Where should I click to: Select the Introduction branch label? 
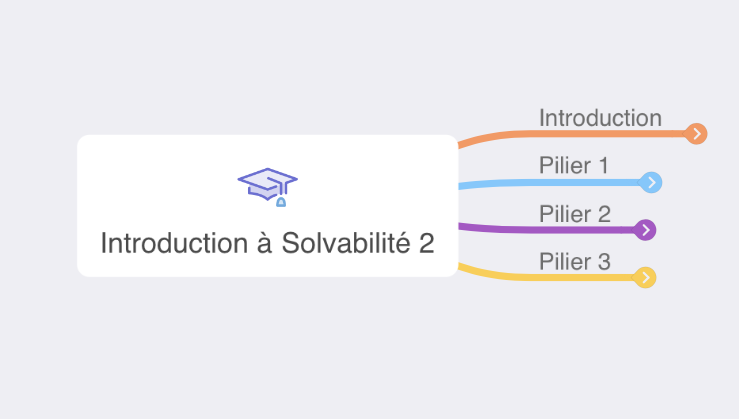coord(600,117)
